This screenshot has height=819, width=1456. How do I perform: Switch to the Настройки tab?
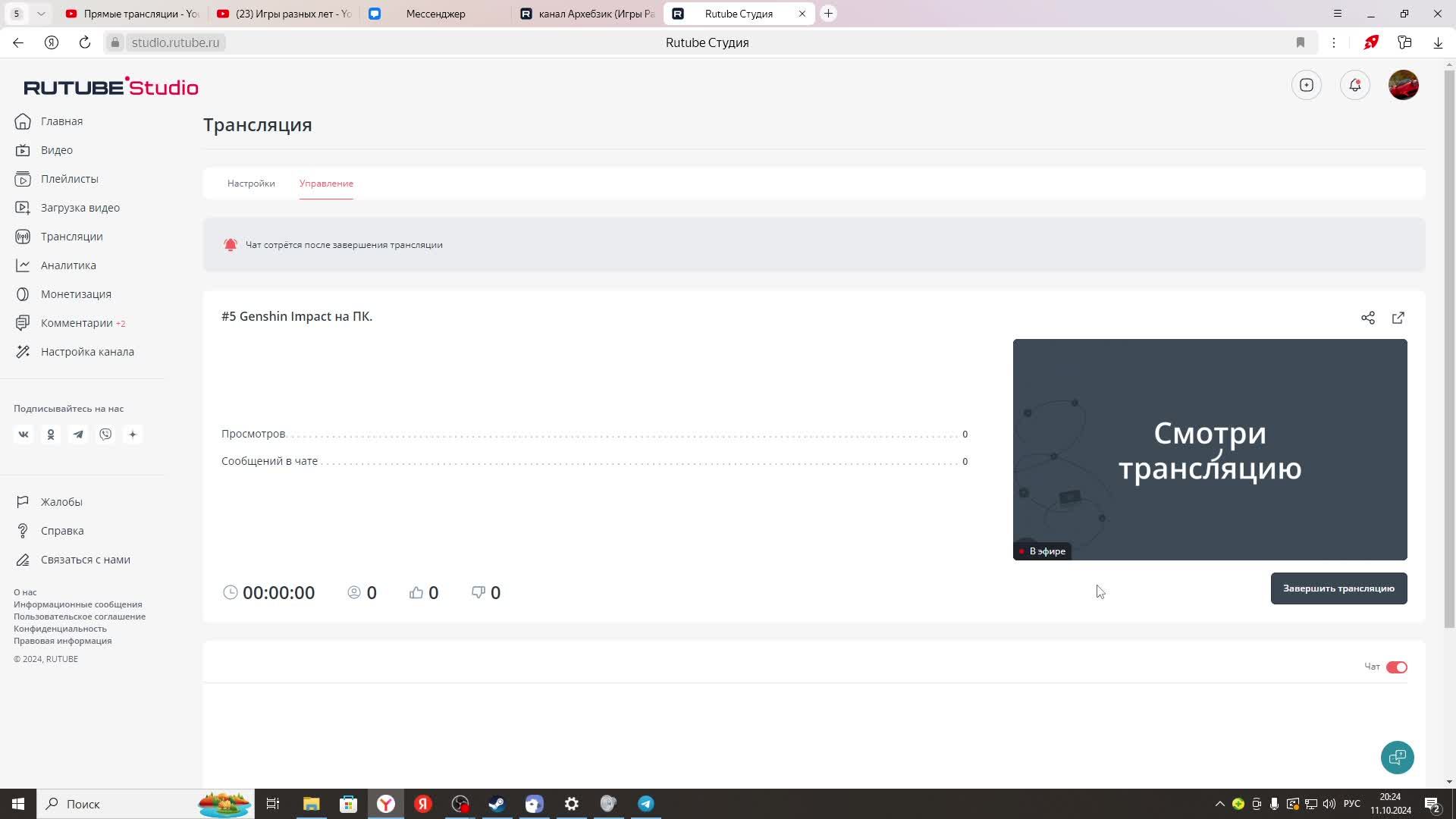[x=251, y=184]
